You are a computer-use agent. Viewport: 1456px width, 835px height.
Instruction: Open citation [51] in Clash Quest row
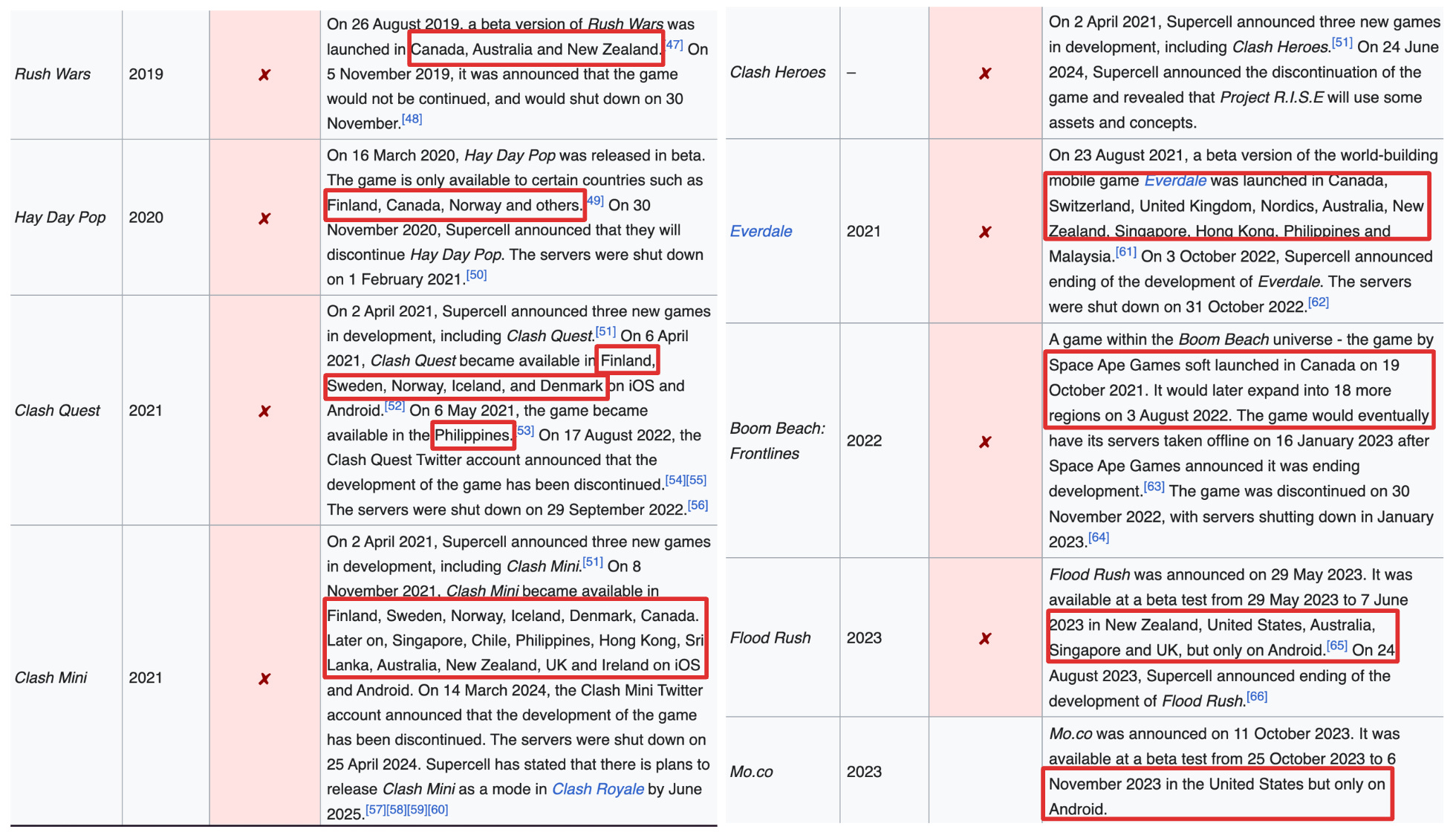pos(605,331)
